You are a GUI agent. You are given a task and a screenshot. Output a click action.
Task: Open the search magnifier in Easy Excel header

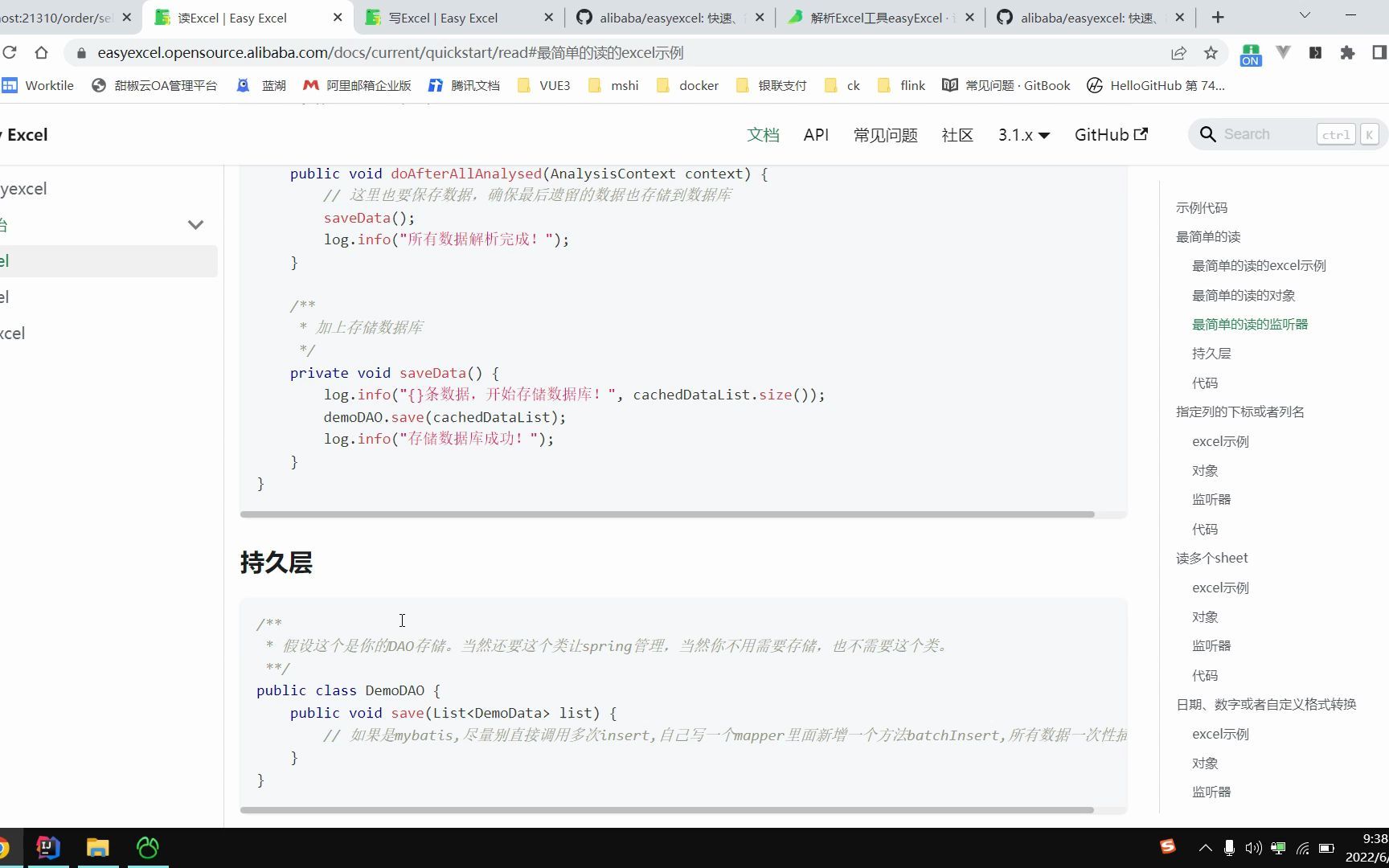1208,134
